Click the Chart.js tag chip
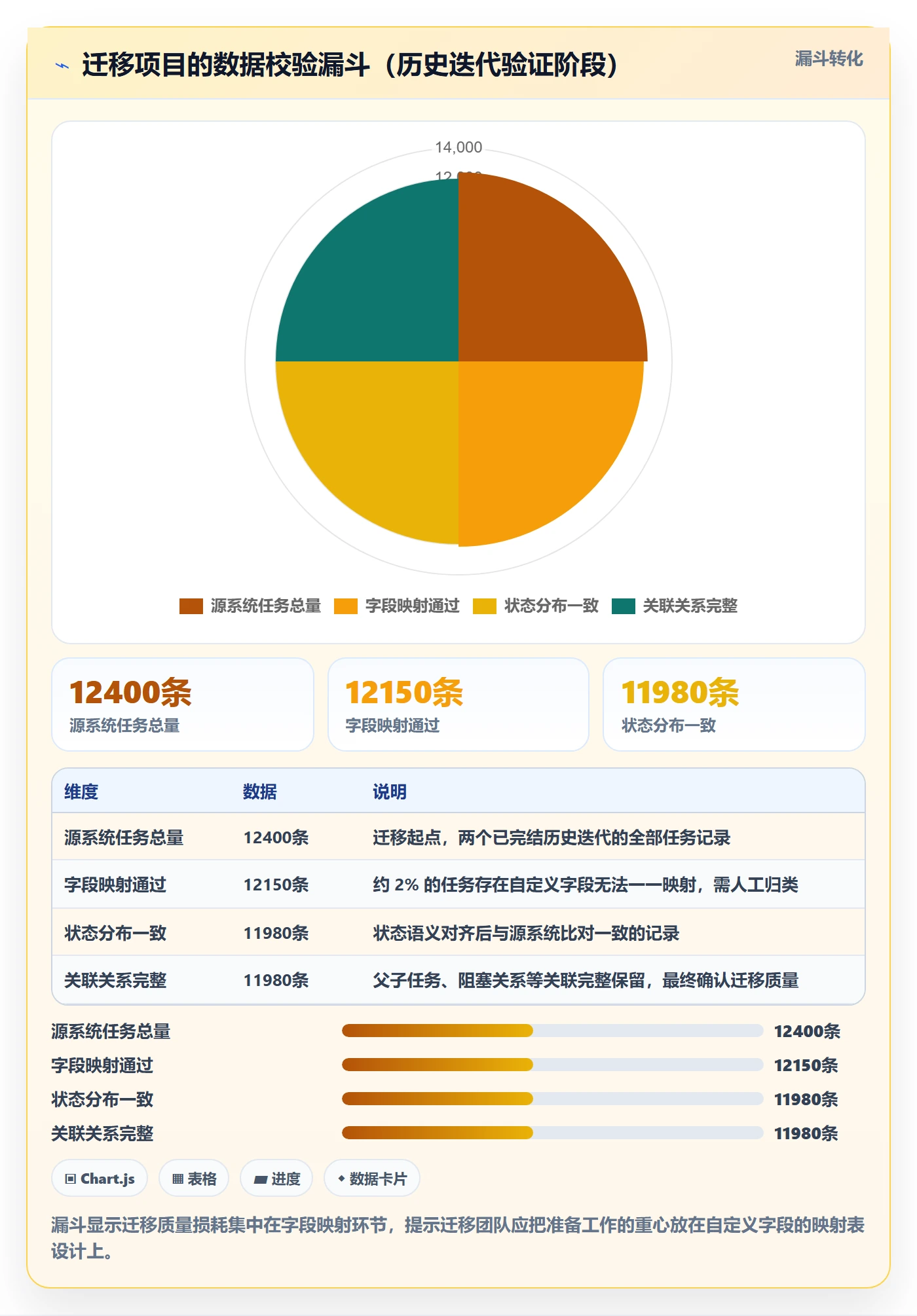Screen dimensions: 917x1316 tap(100, 1179)
